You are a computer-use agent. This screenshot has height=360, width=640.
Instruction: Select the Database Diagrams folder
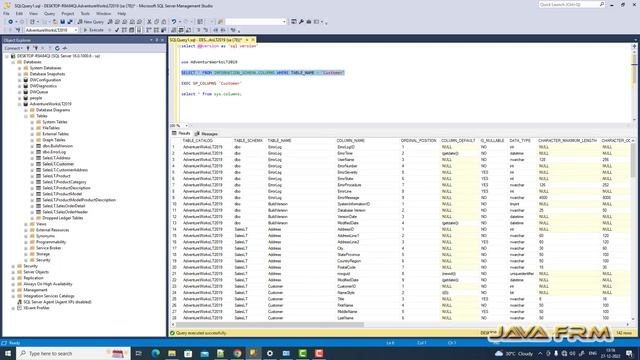tap(53, 110)
